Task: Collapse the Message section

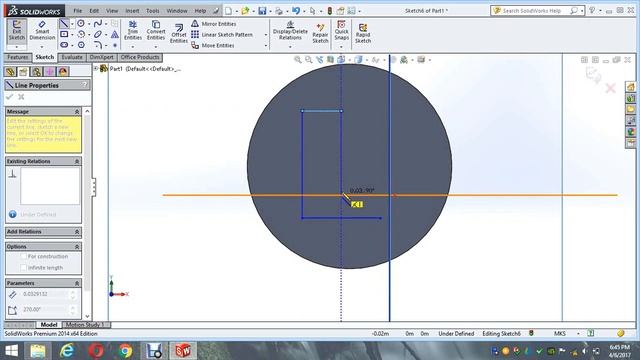Action: (x=77, y=111)
